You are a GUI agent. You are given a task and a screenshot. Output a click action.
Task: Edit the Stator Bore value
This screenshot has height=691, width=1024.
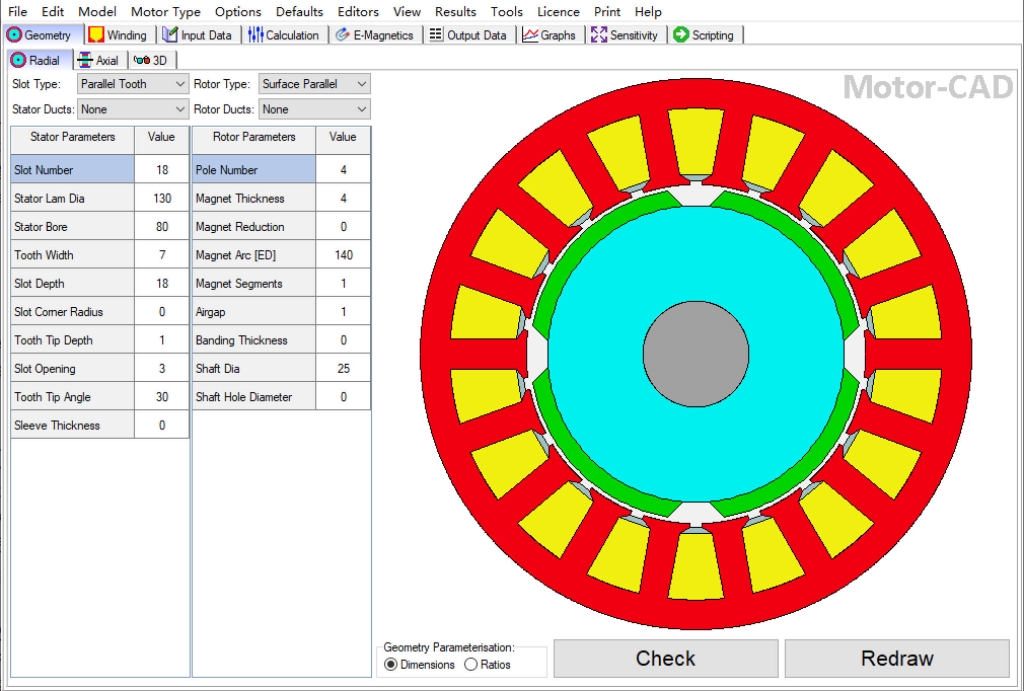[162, 227]
